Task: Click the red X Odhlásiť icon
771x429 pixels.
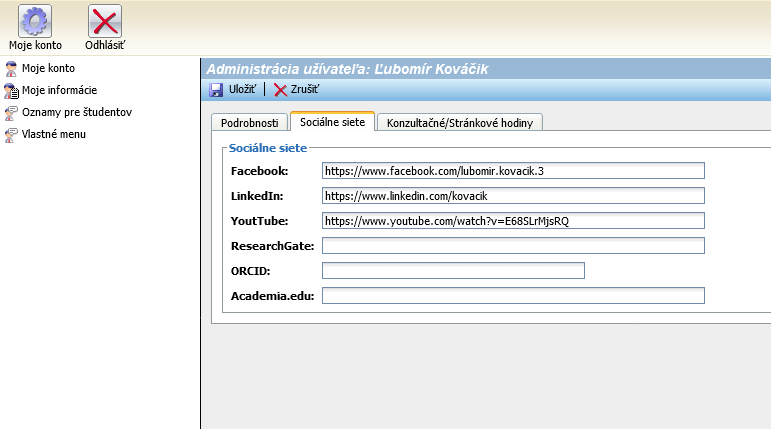Action: click(x=104, y=21)
